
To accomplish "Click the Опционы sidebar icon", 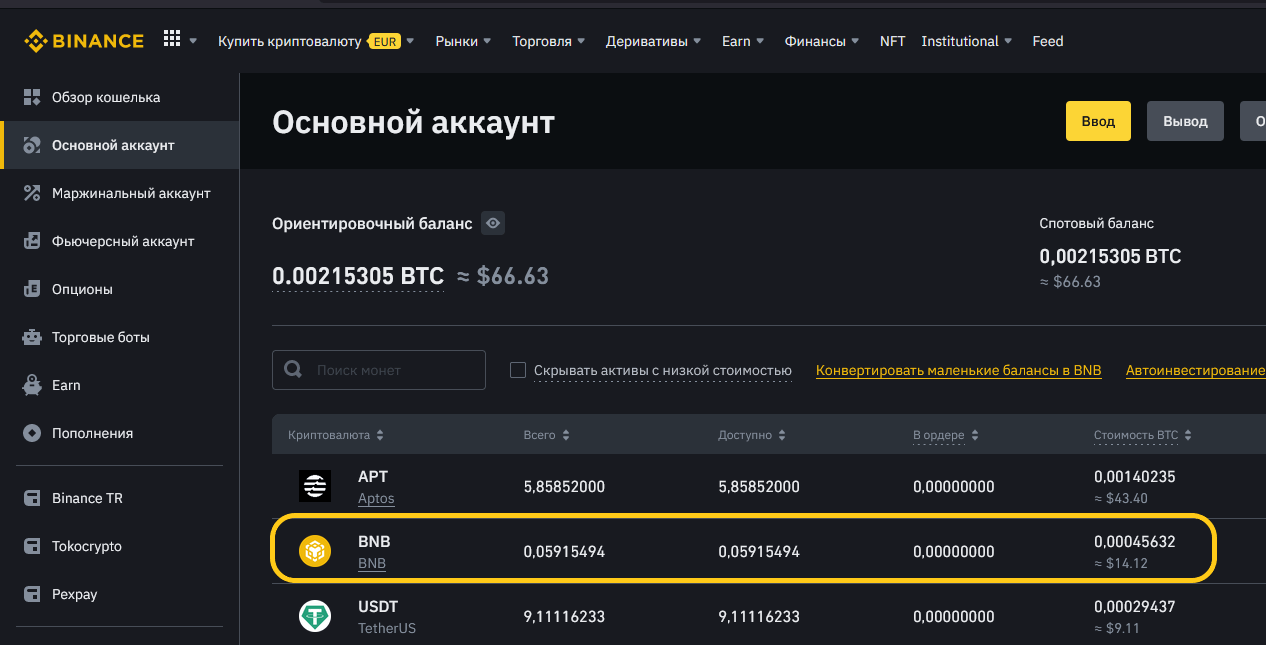I will tap(32, 289).
